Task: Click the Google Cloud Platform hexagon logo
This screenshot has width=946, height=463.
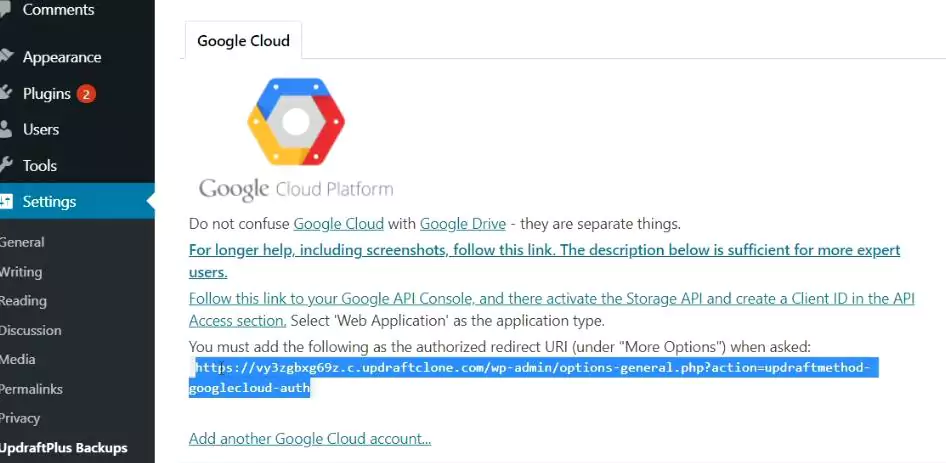Action: click(x=296, y=121)
